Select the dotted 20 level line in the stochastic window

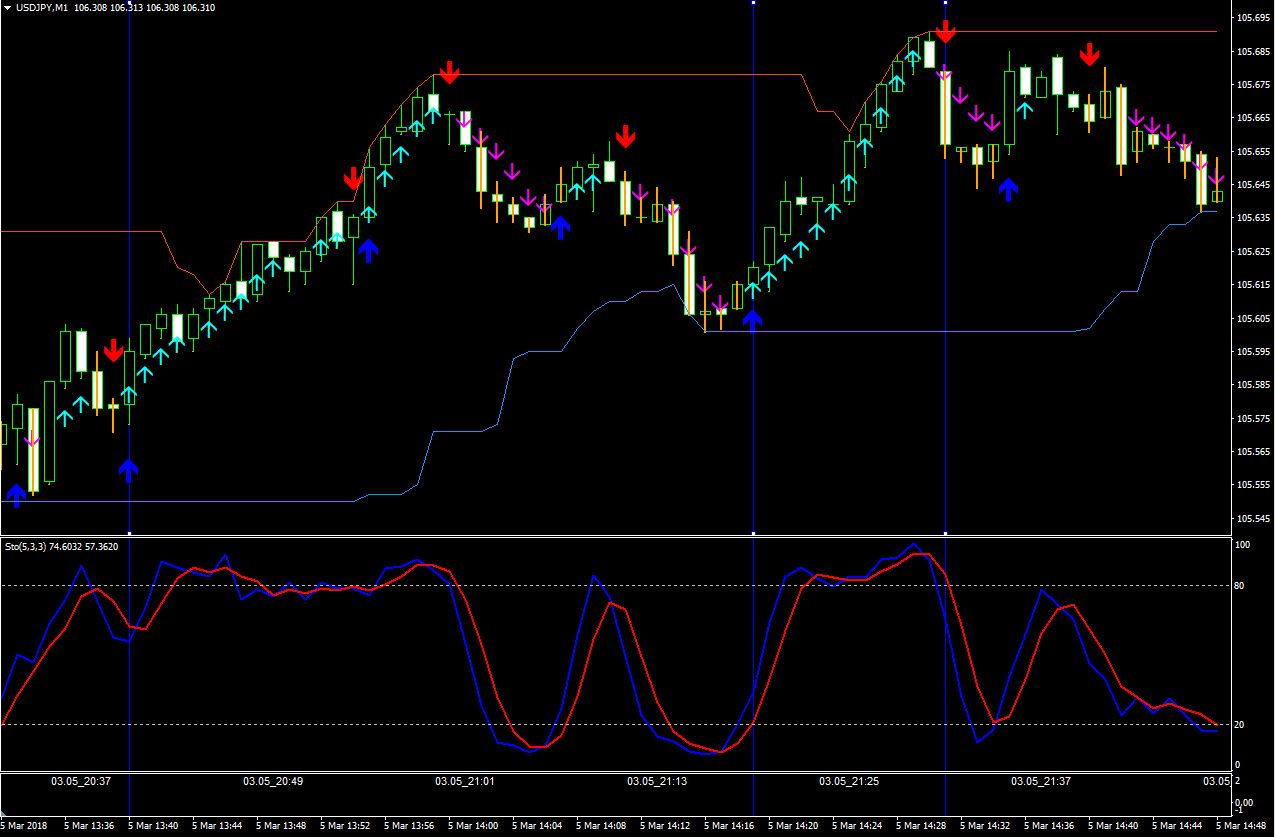[x=615, y=724]
